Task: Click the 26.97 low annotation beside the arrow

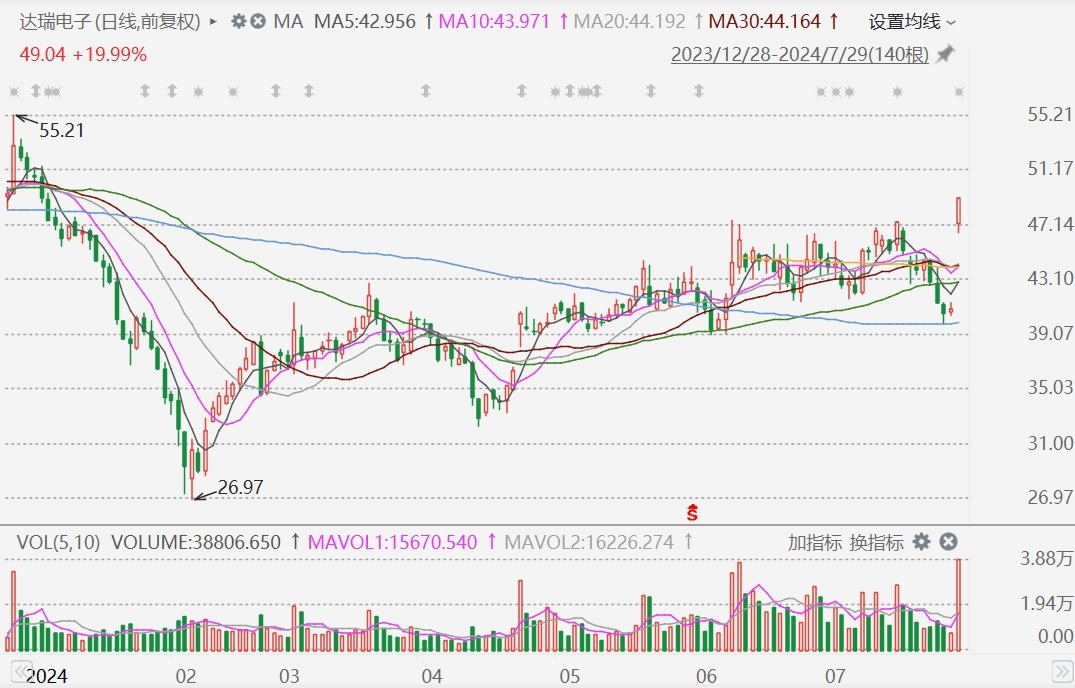Action: click(241, 487)
